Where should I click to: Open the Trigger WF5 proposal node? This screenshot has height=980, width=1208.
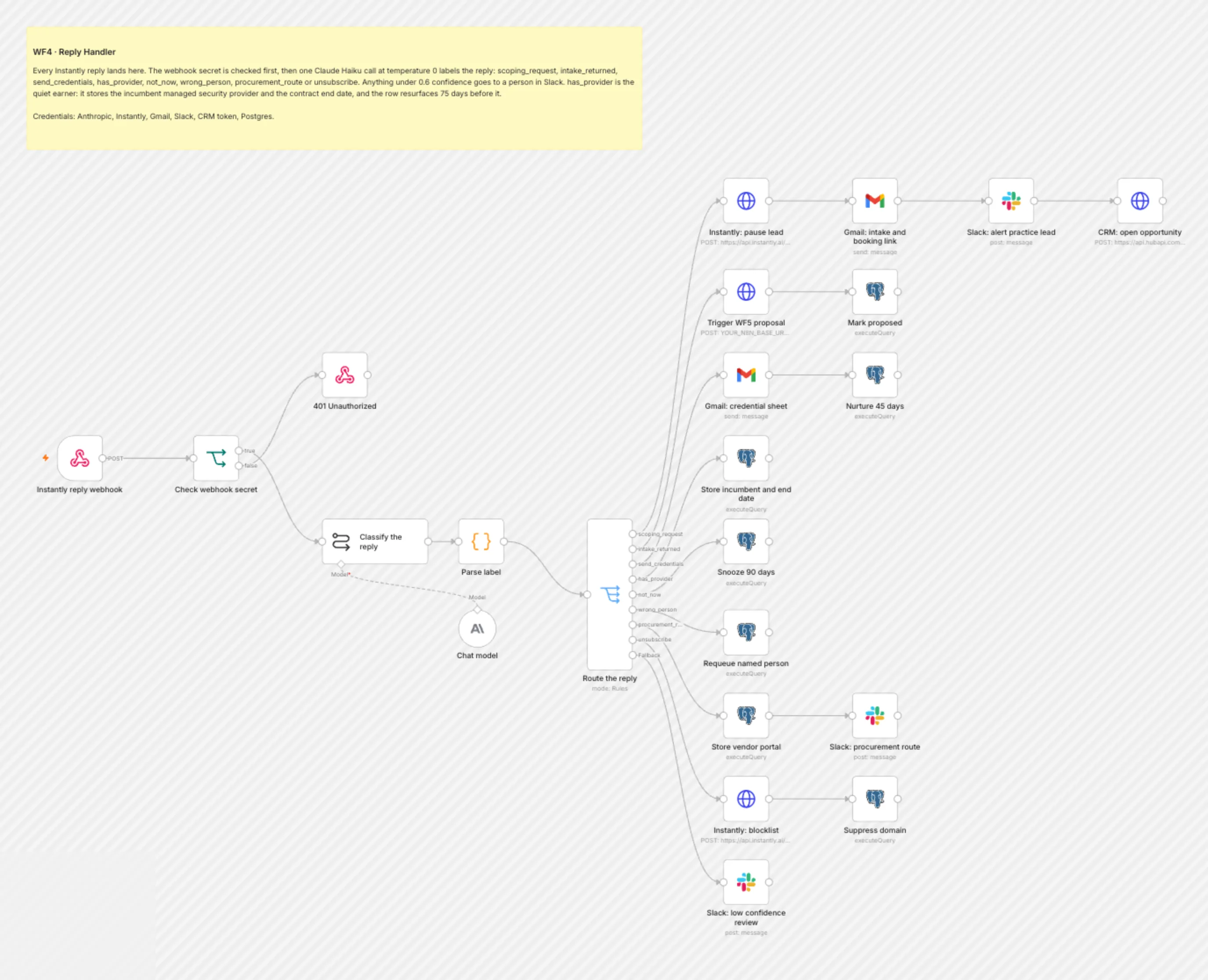(745, 292)
